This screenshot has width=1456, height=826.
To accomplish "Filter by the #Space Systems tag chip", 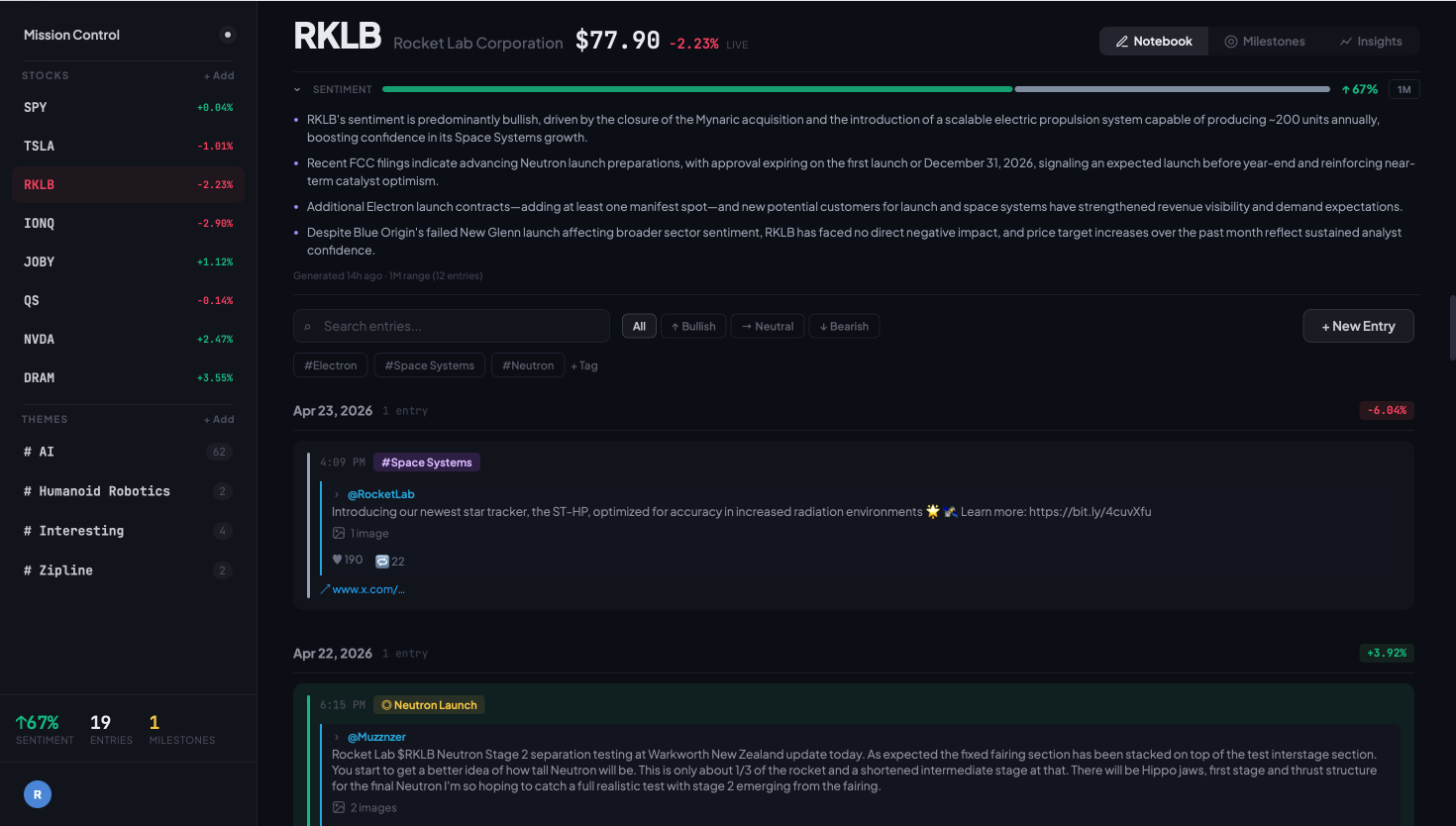I will pyautogui.click(x=430, y=365).
